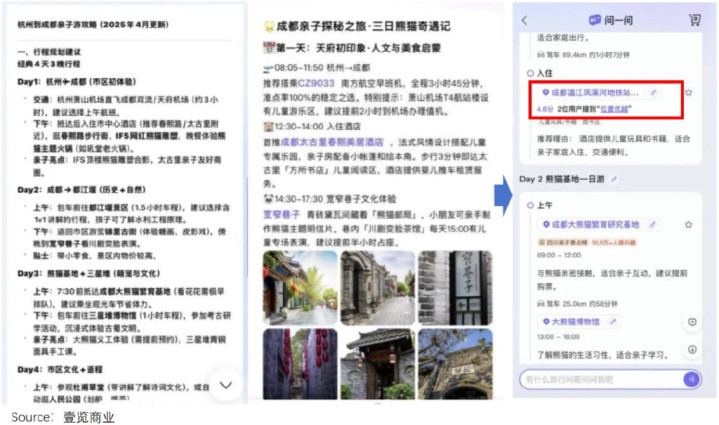Click the car icon beside 驾车 25.0km

click(x=541, y=304)
